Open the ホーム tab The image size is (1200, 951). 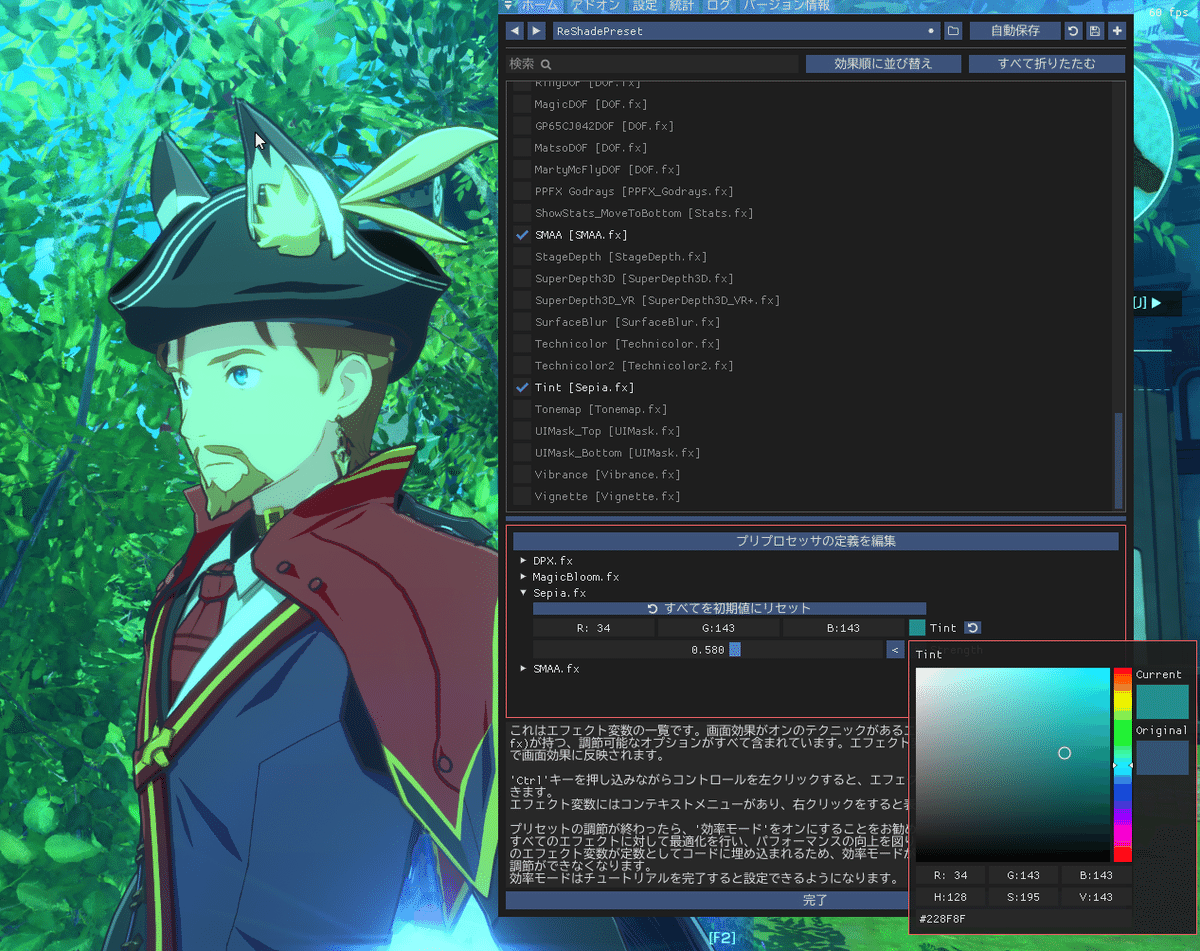point(539,6)
